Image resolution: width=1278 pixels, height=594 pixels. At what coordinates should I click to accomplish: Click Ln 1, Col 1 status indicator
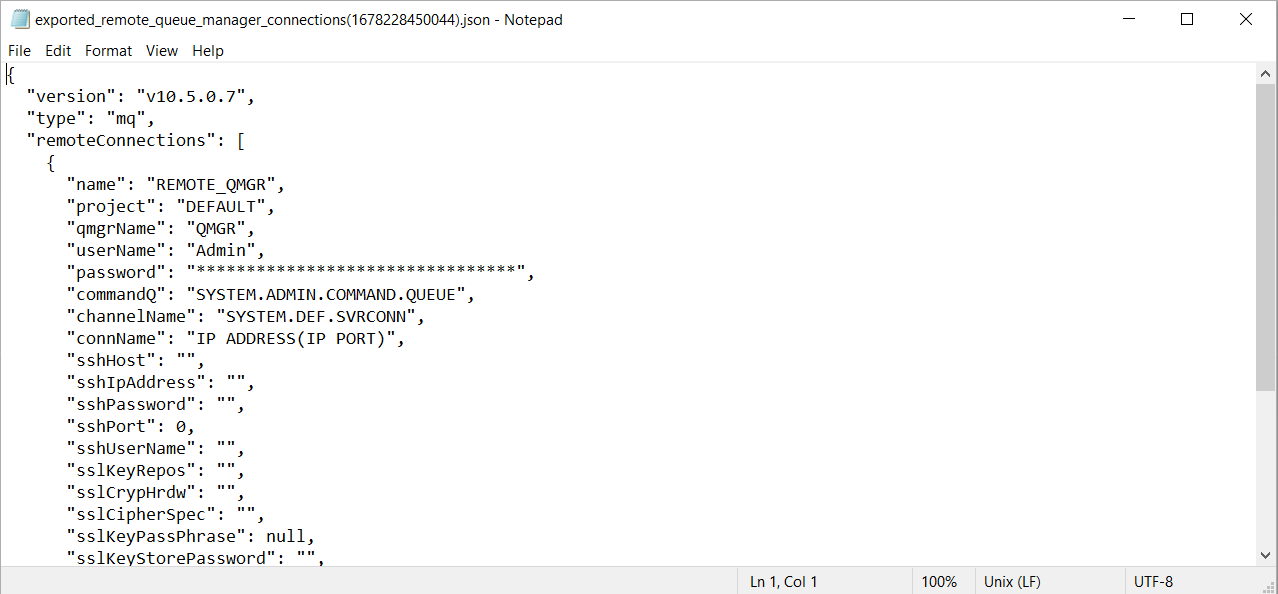pos(784,581)
